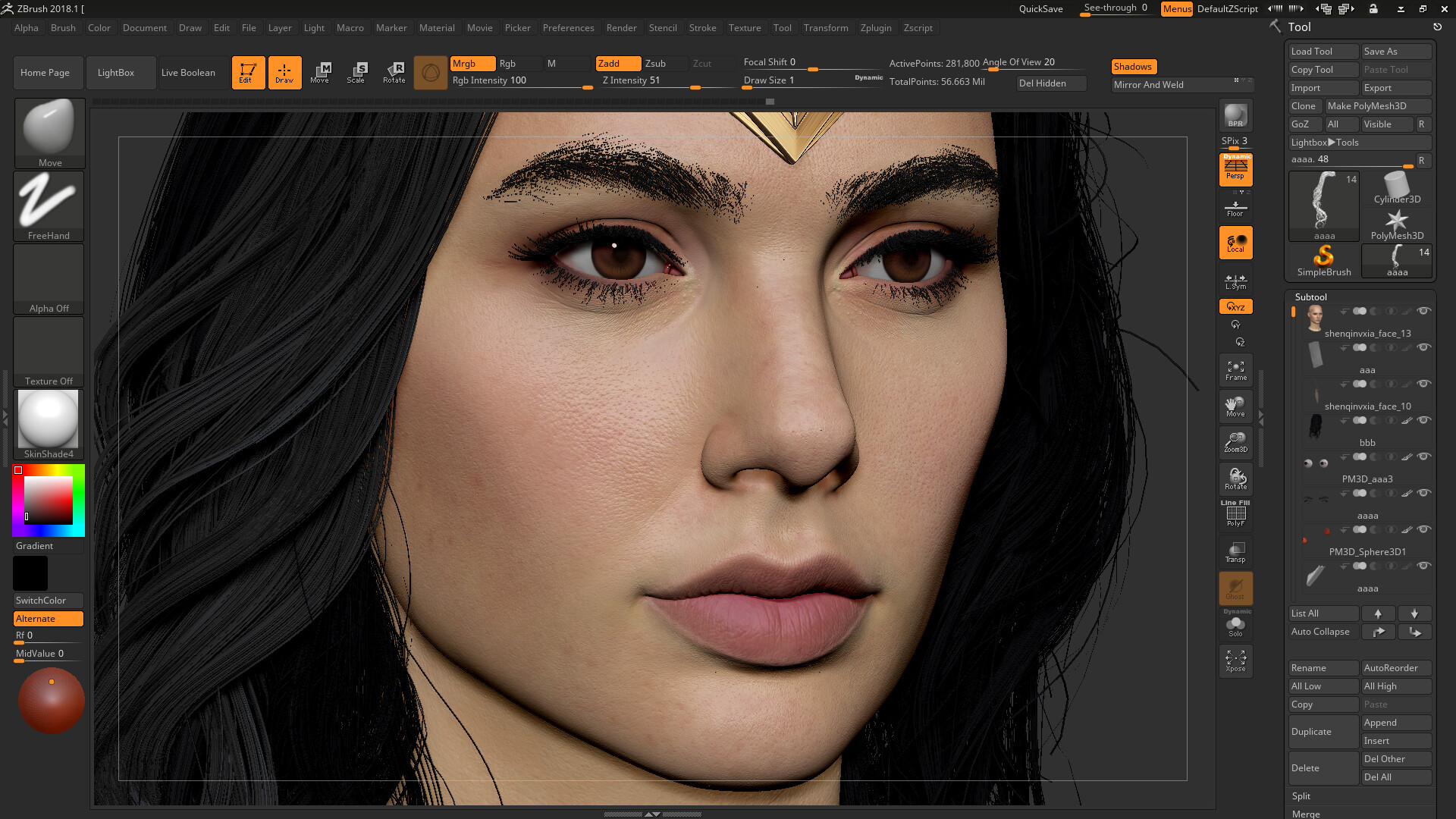Enable Mrgb paint mode
The width and height of the screenshot is (1456, 819).
coord(472,64)
